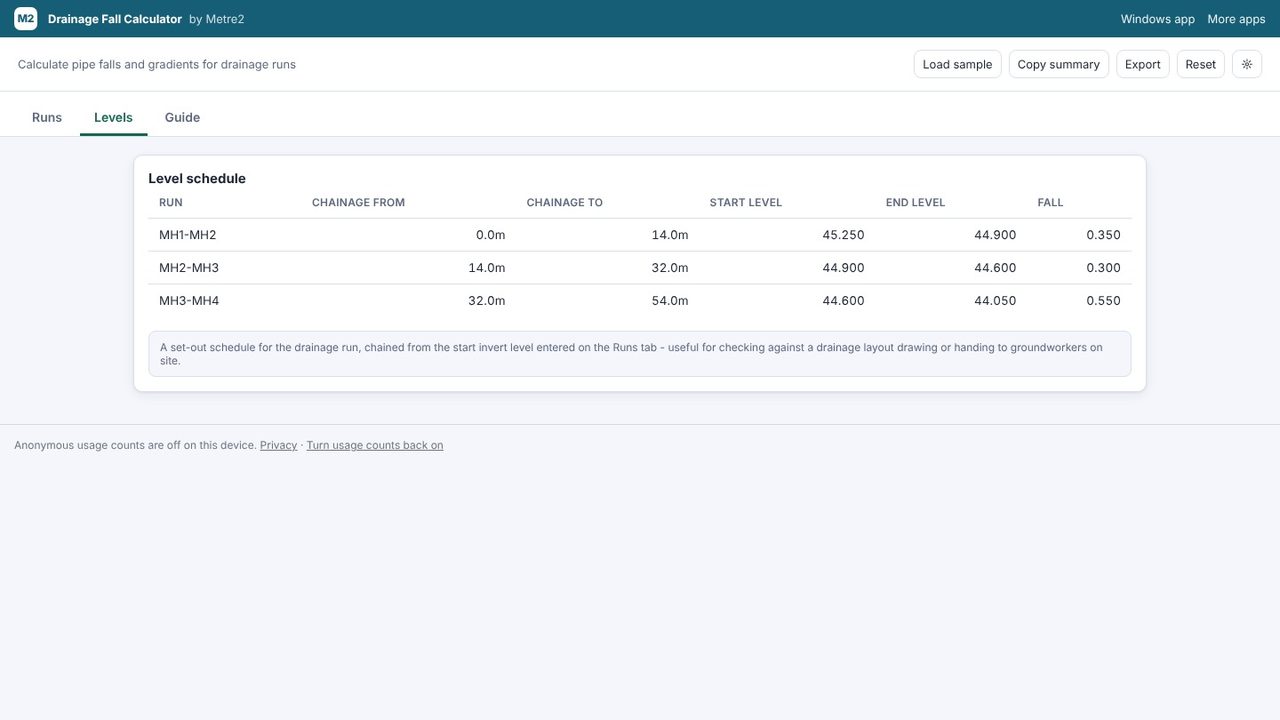Switch to the Runs tab
Viewport: 1280px width, 720px height.
click(x=47, y=118)
